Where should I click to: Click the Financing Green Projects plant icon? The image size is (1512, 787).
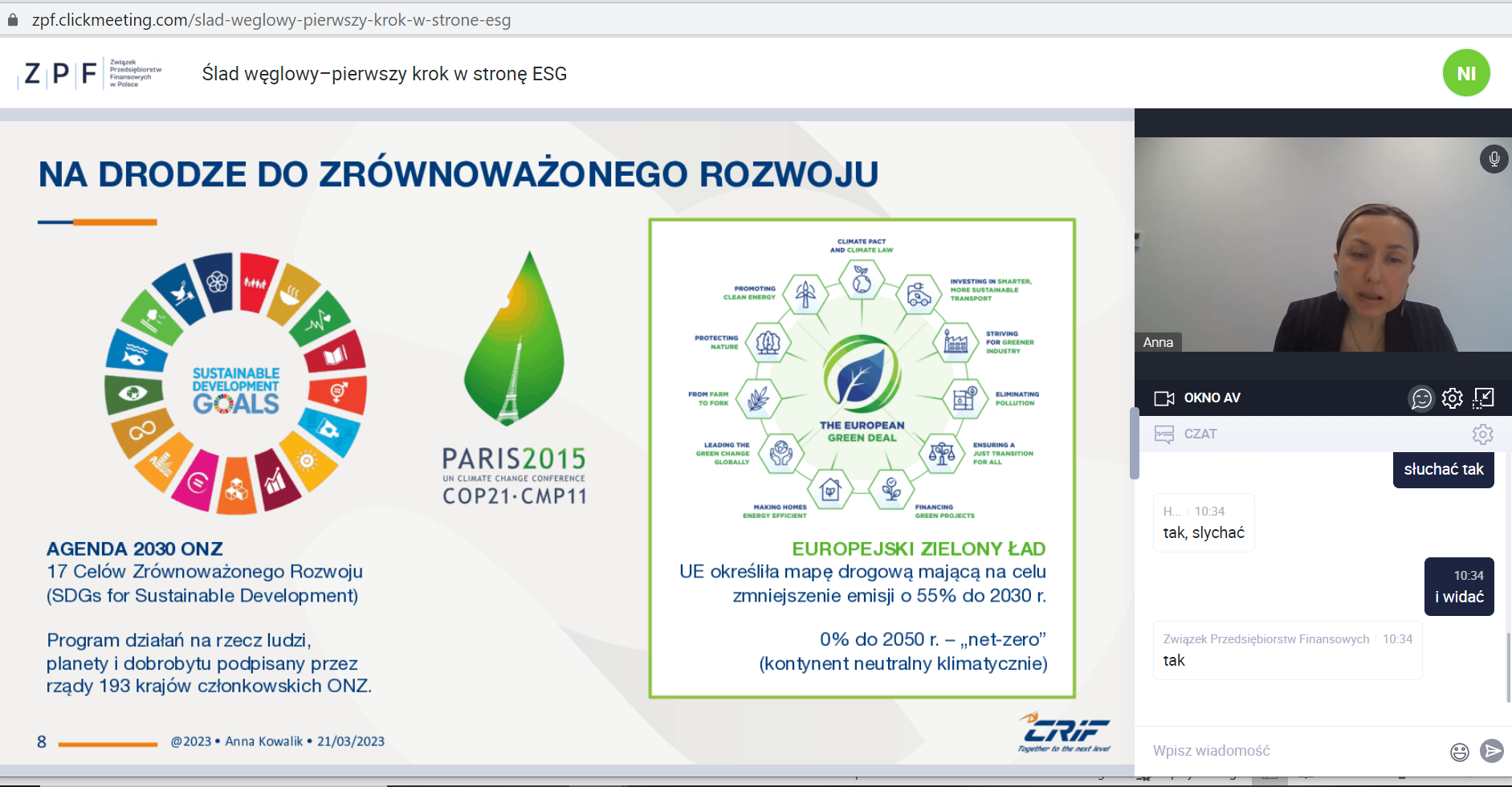[891, 489]
